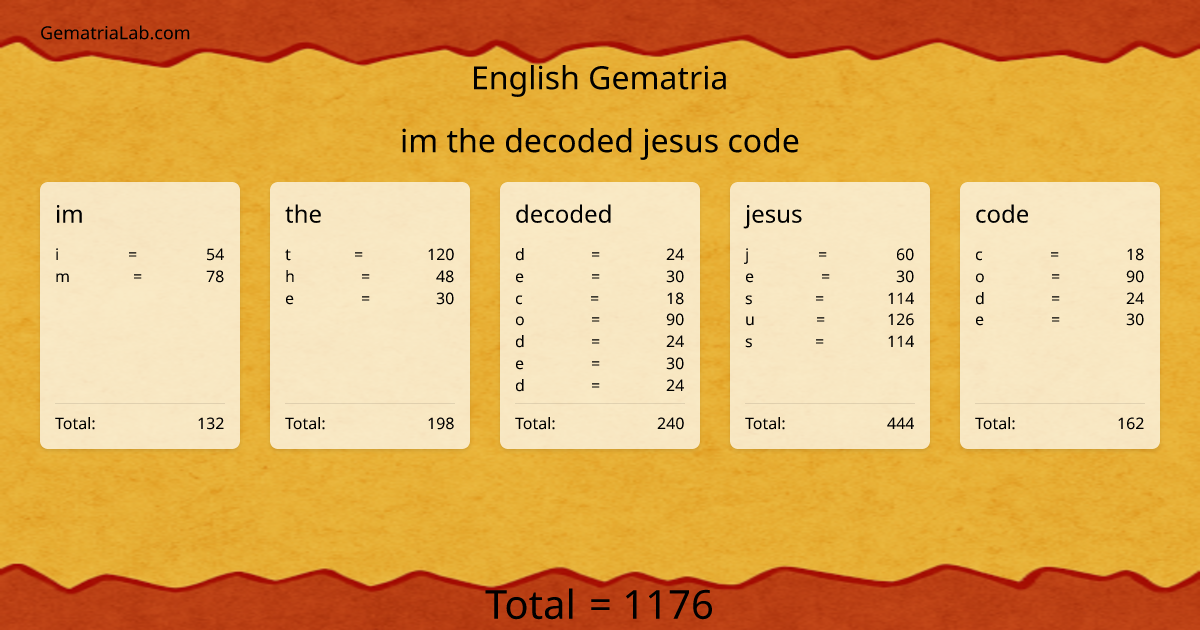Click value 30 in the jesus card
The width and height of the screenshot is (1200, 630).
point(905,276)
